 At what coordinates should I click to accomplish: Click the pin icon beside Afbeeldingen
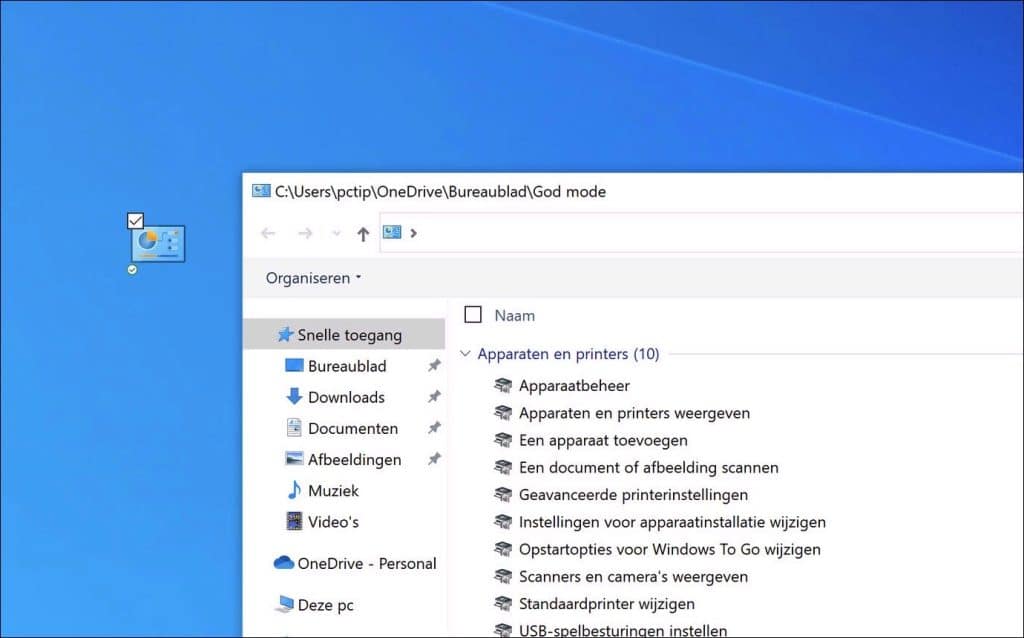click(x=434, y=459)
